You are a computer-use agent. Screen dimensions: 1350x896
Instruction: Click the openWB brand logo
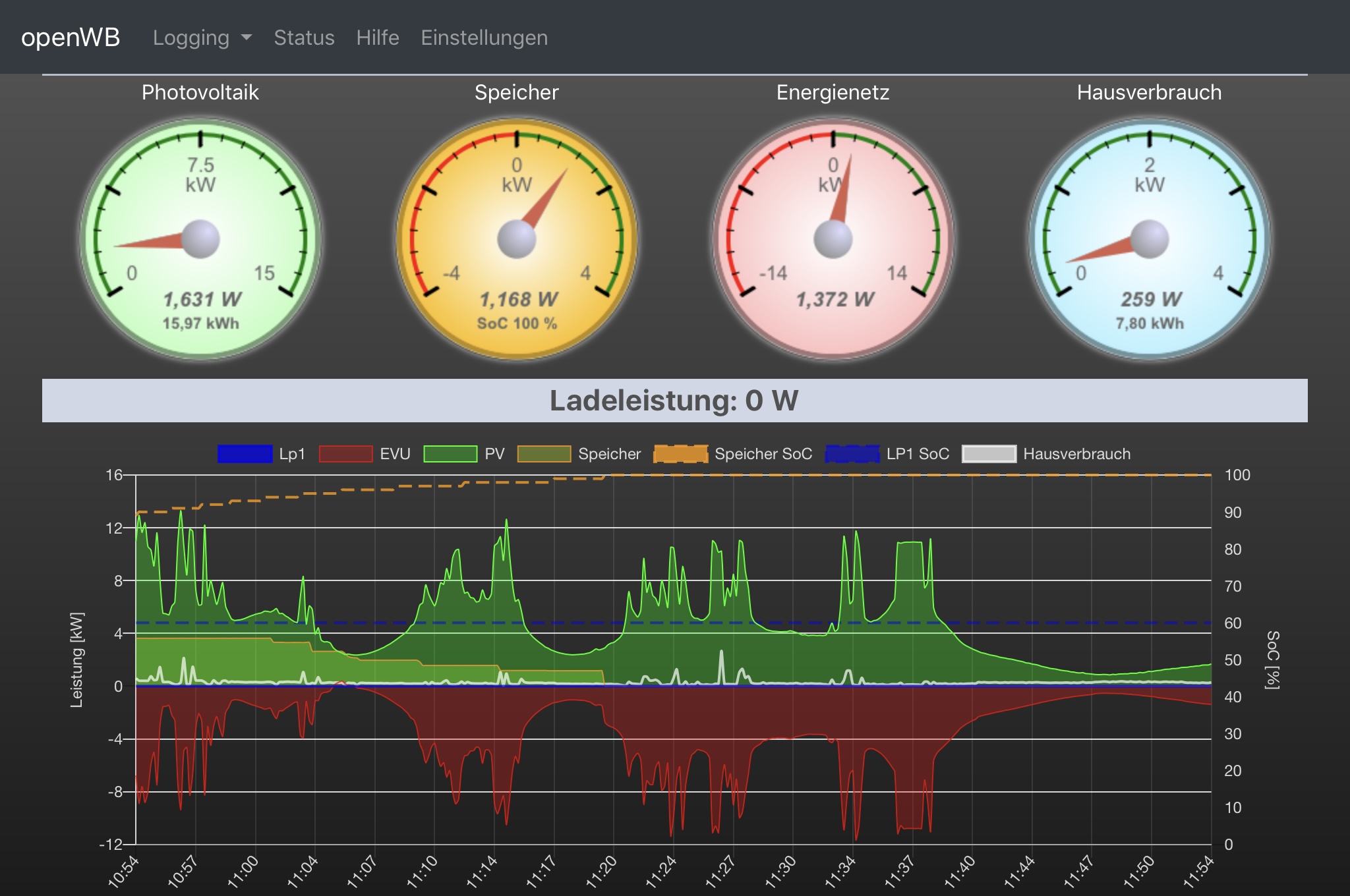[71, 38]
